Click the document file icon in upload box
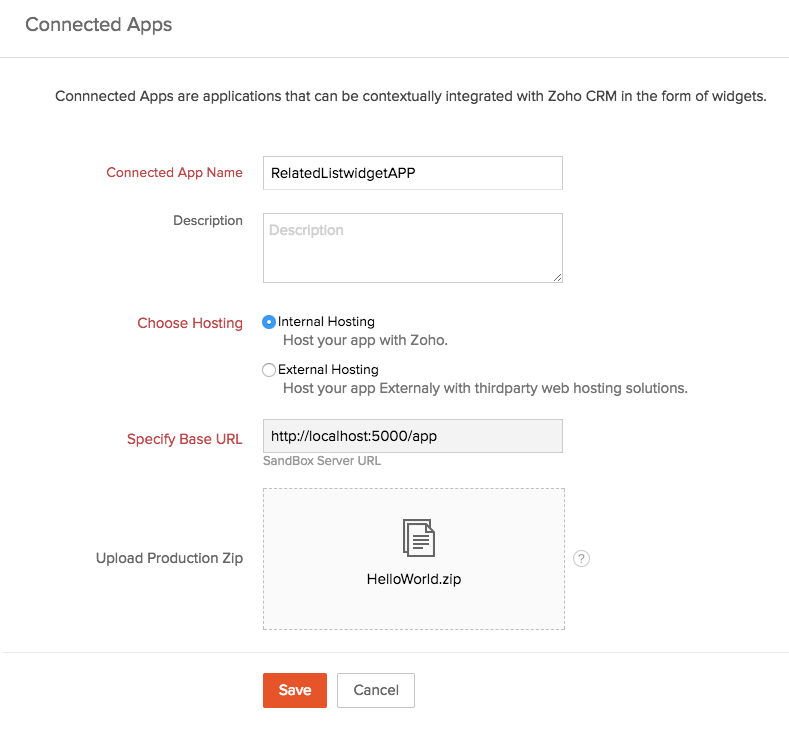The height and width of the screenshot is (730, 789). 418,538
